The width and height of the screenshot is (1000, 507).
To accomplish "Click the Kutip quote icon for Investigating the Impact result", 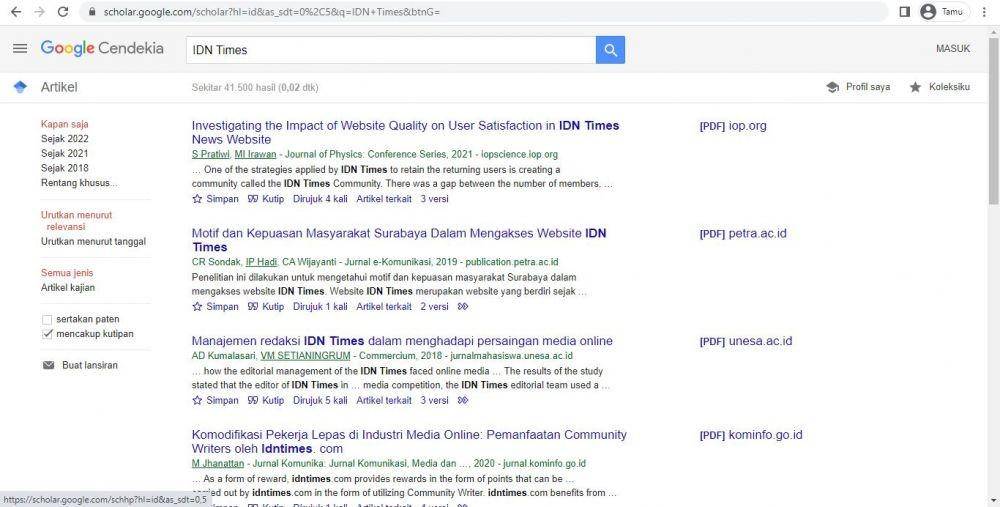I will coord(253,199).
